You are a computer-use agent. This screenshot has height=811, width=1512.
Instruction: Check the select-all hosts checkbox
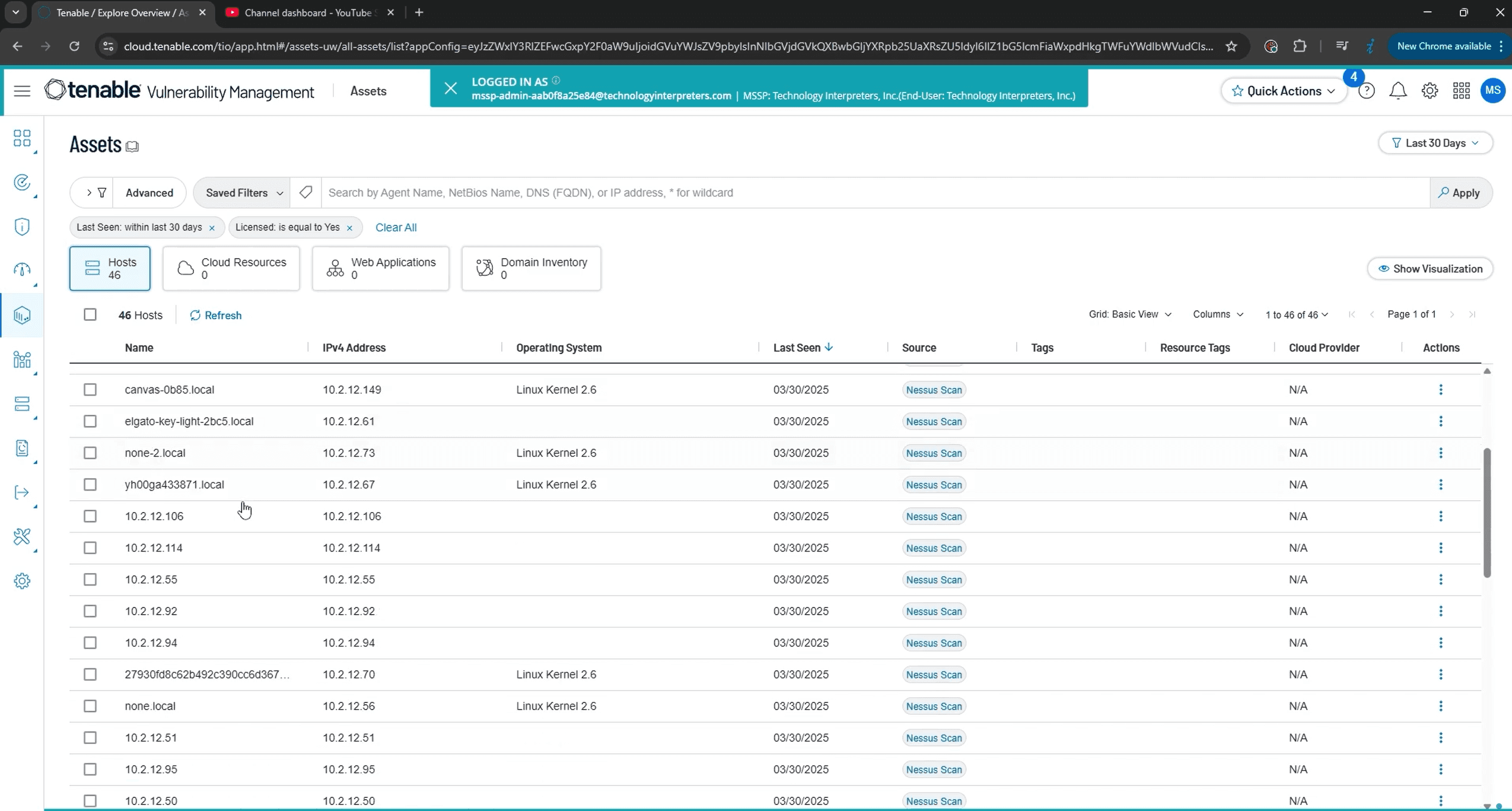[x=90, y=314]
